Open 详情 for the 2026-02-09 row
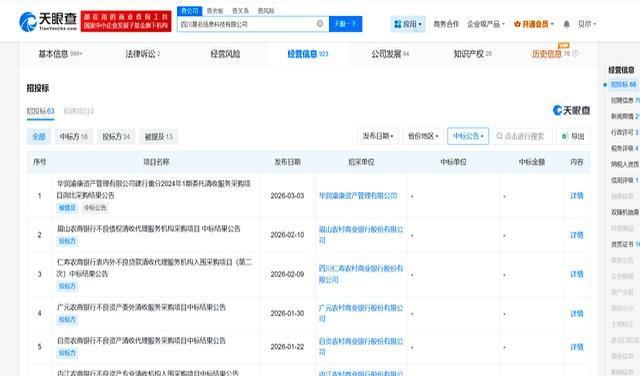 [577, 274]
